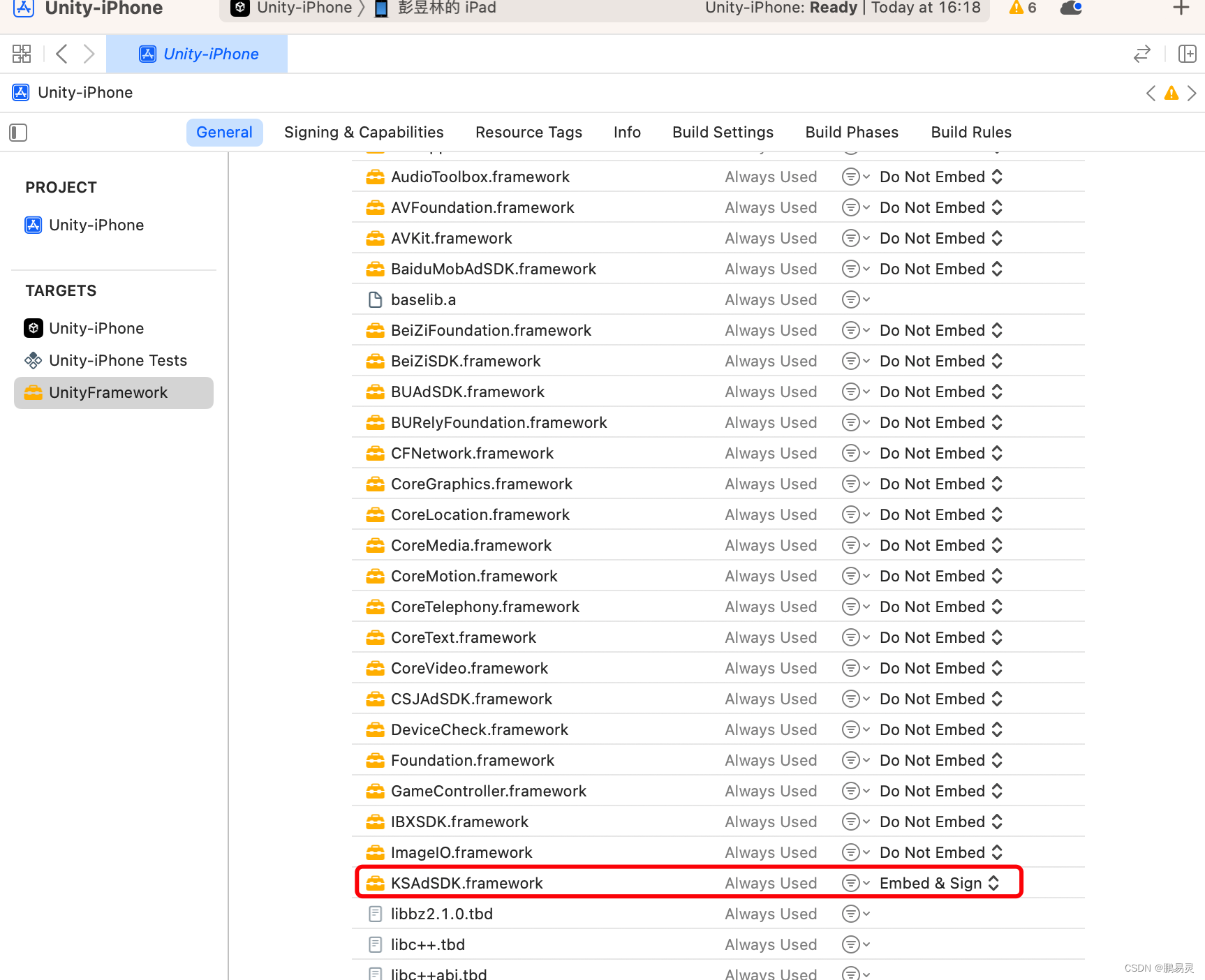Jump to previous issue arrow
Image resolution: width=1205 pixels, height=980 pixels.
1151,93
